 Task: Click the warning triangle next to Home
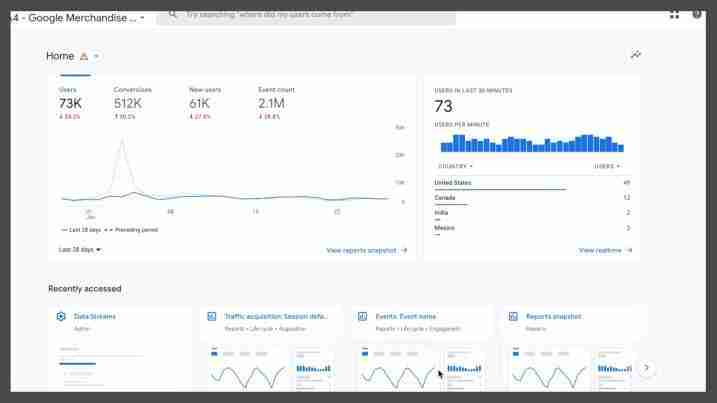[84, 56]
